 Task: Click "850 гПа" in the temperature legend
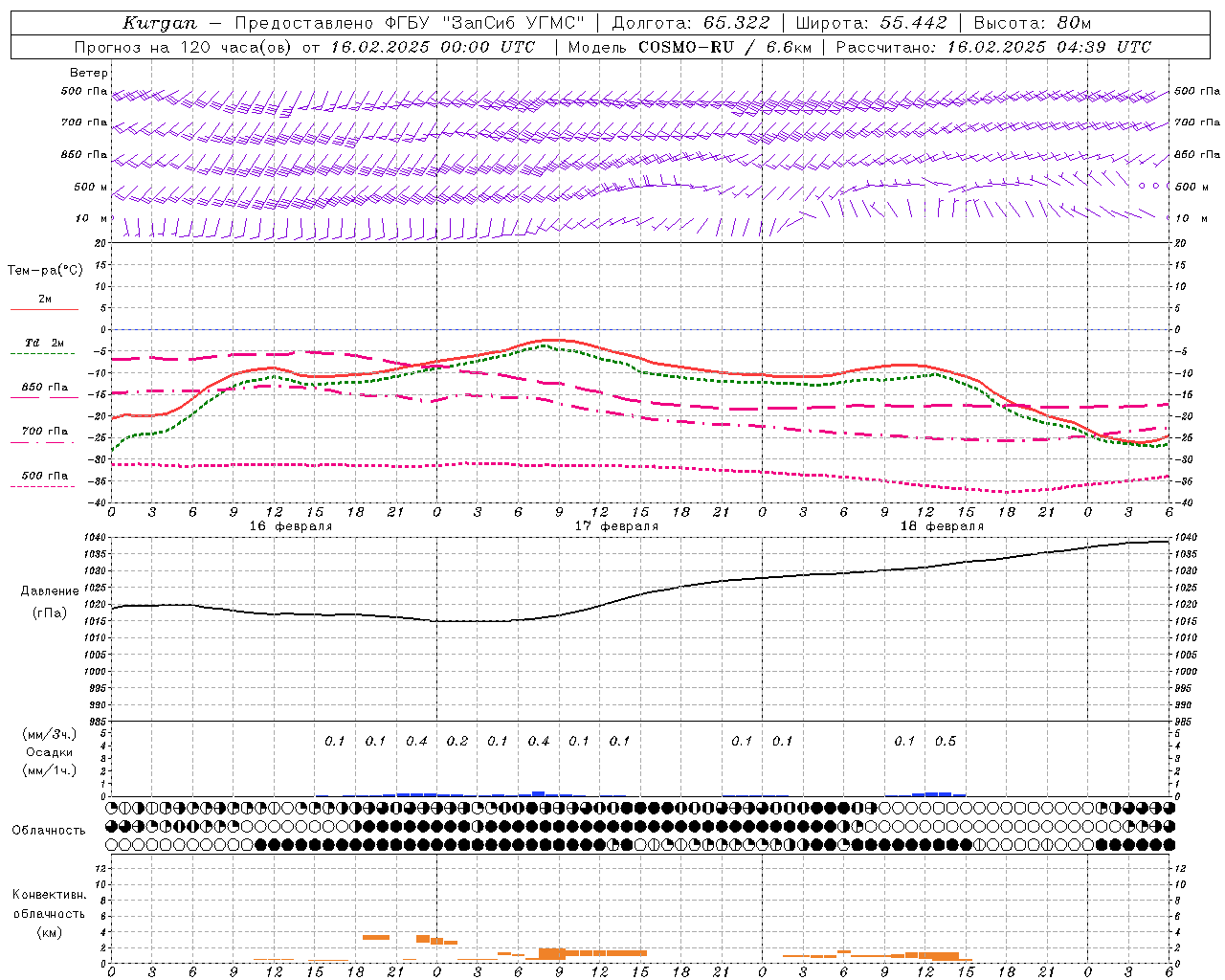[x=45, y=388]
